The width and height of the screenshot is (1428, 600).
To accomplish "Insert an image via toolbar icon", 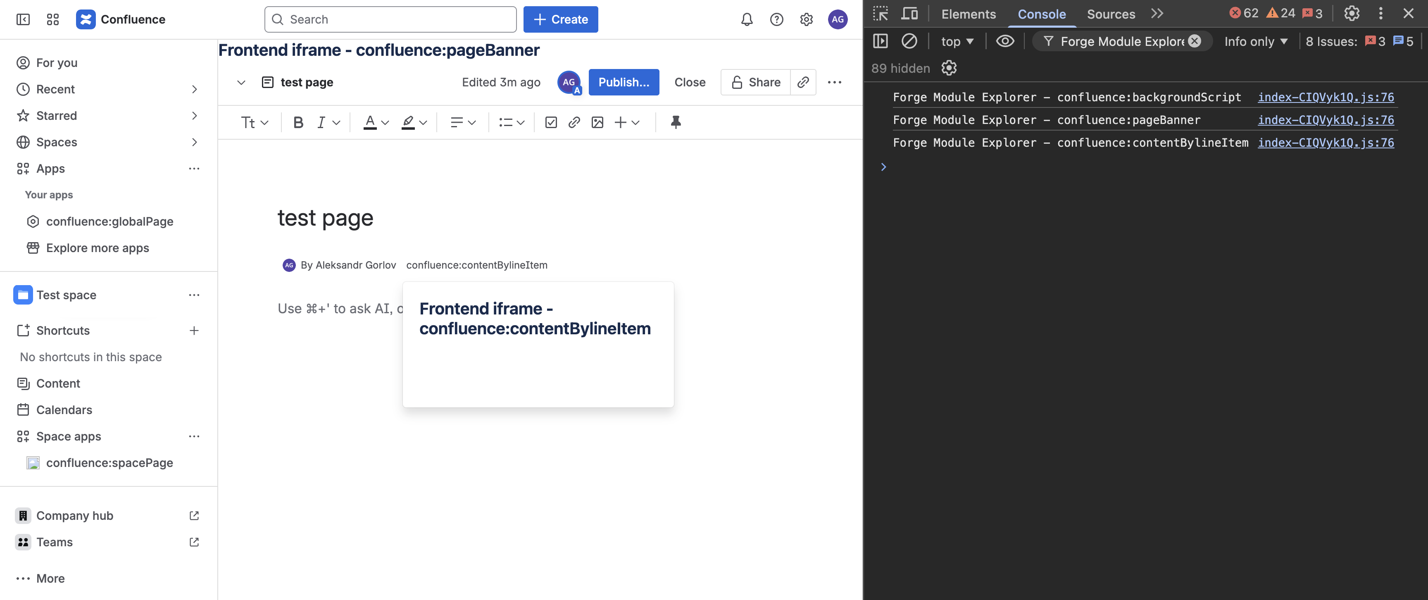I will click(x=597, y=122).
